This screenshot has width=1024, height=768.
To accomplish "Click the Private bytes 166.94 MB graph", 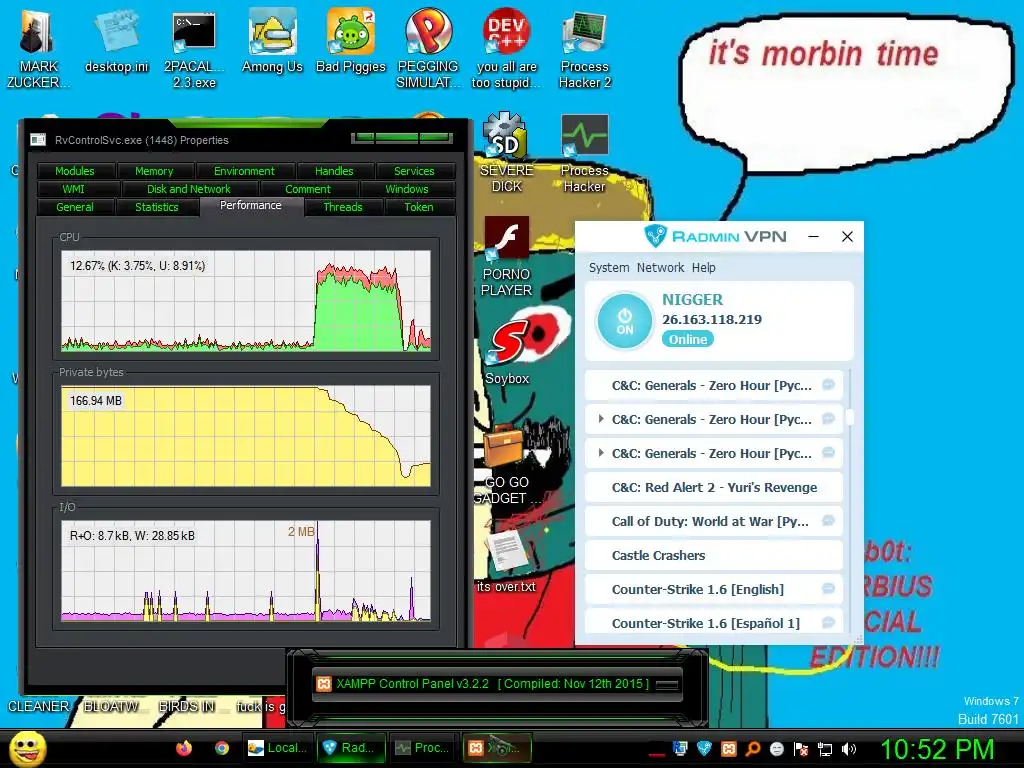I will point(246,436).
